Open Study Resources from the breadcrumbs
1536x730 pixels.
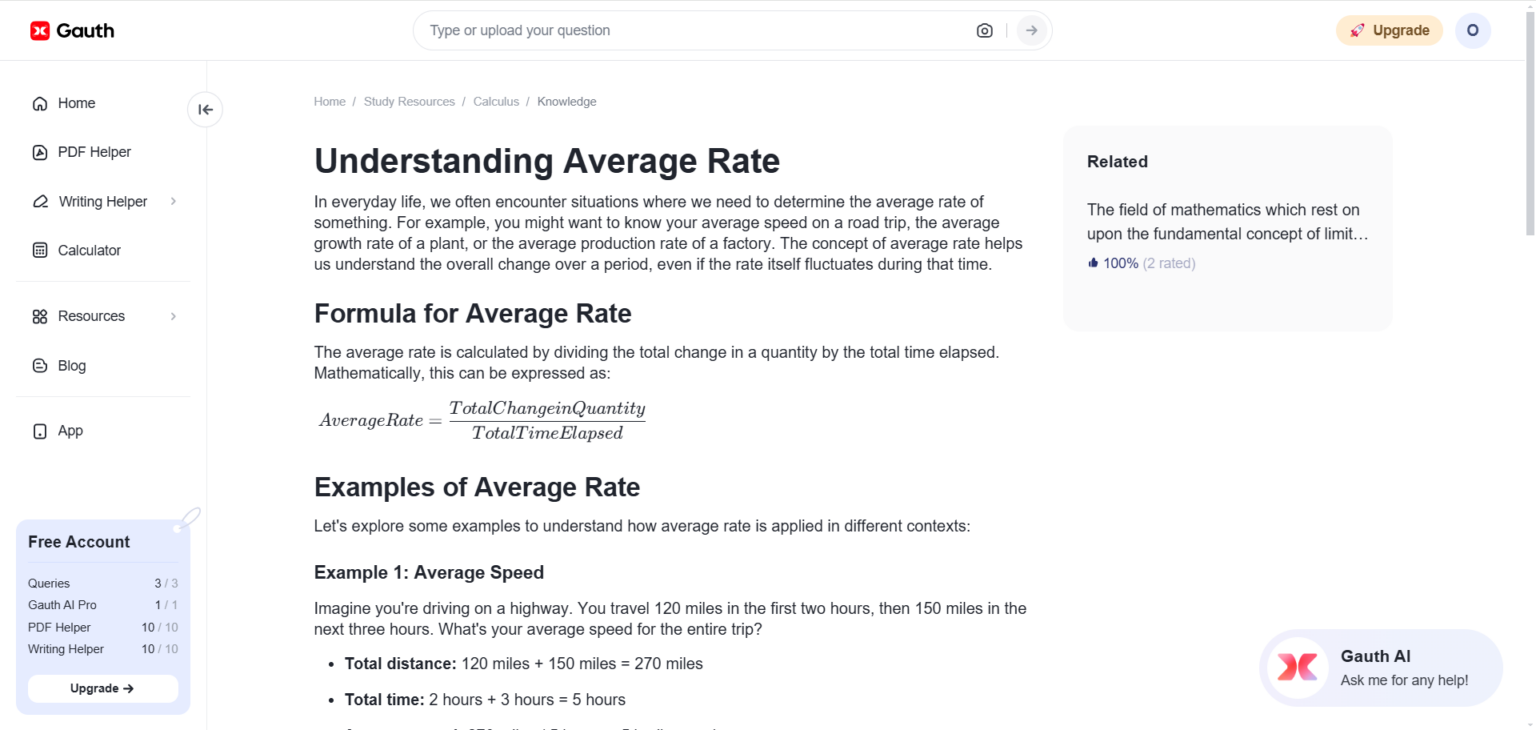tap(409, 101)
